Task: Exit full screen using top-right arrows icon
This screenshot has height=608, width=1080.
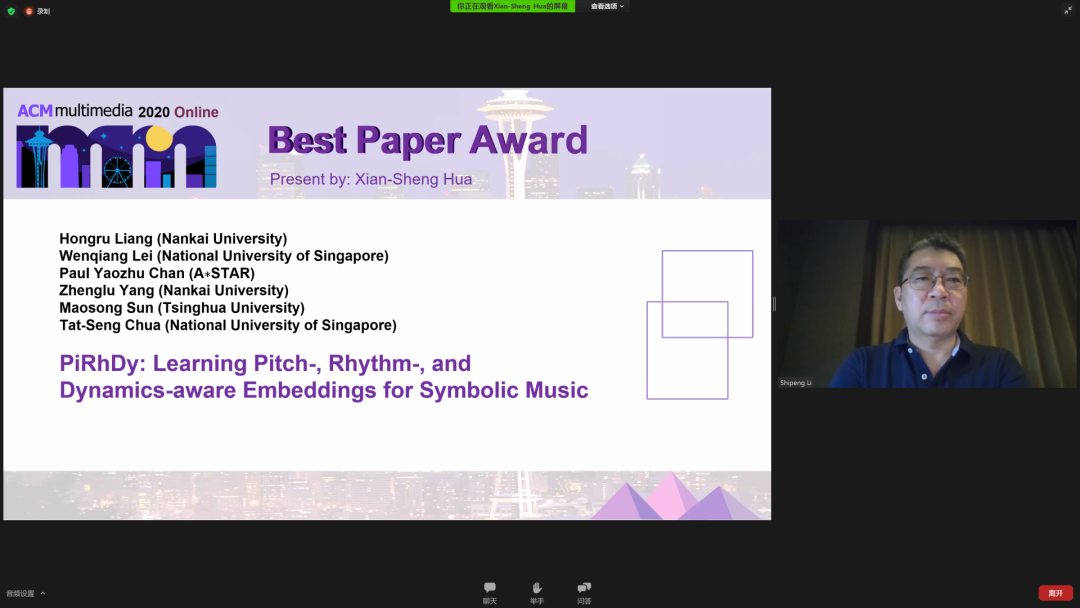Action: [1068, 10]
